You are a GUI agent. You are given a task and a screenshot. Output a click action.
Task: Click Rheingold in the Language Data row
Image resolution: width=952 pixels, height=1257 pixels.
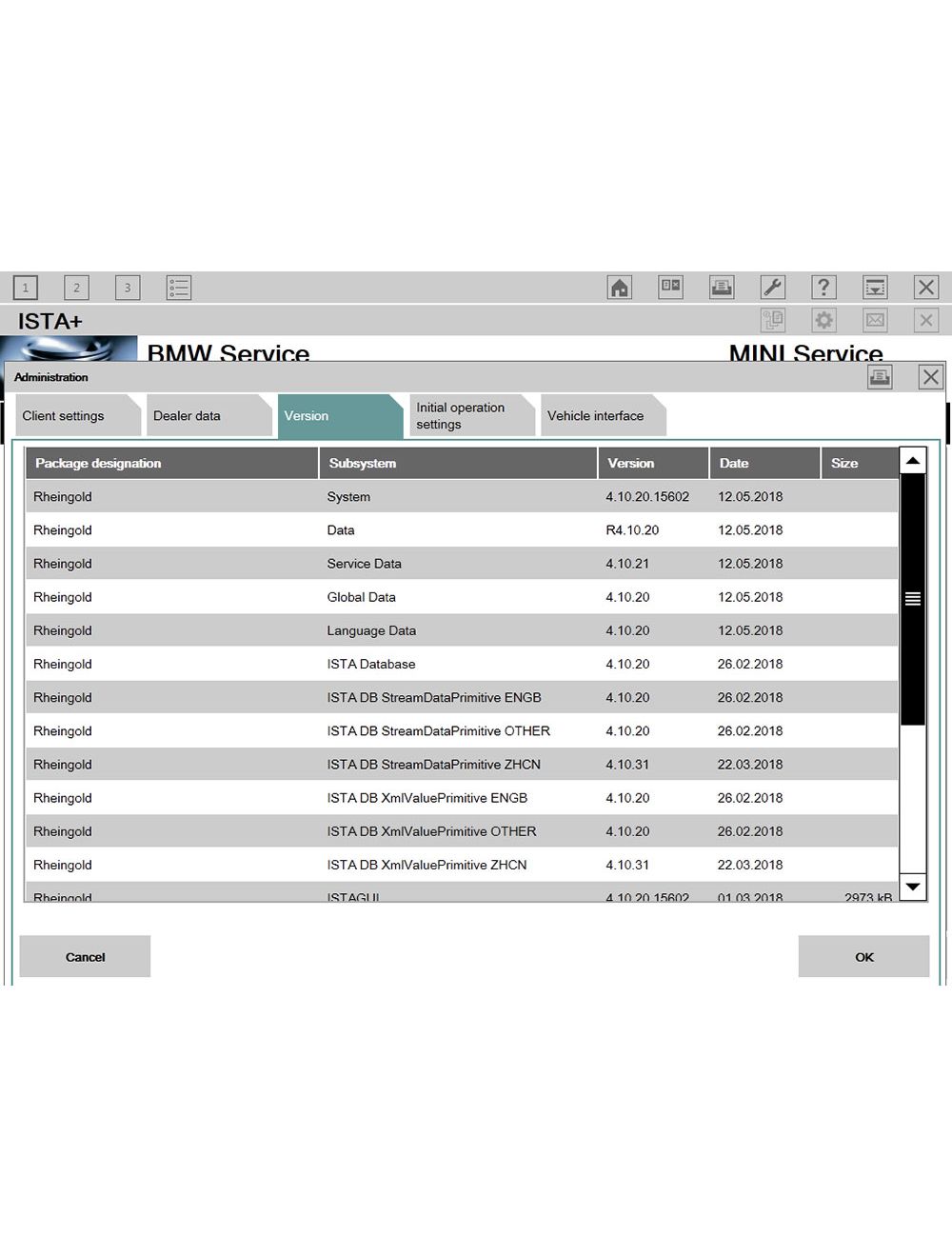coord(63,630)
